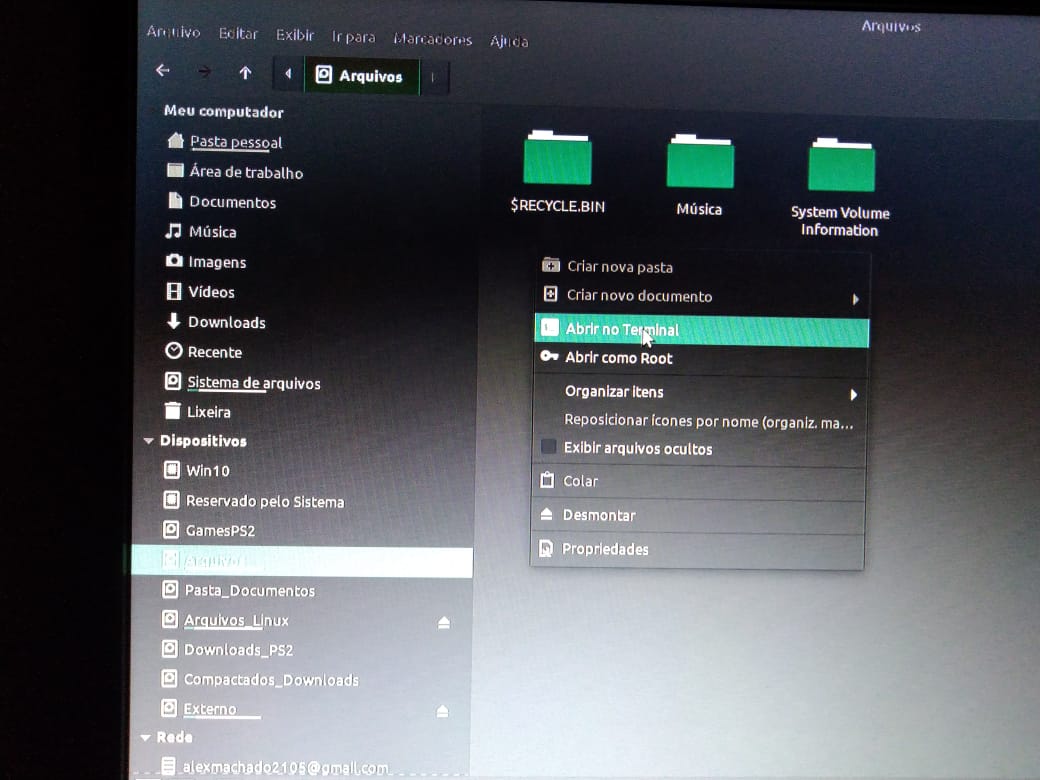Open the Ajuda menu

[509, 41]
